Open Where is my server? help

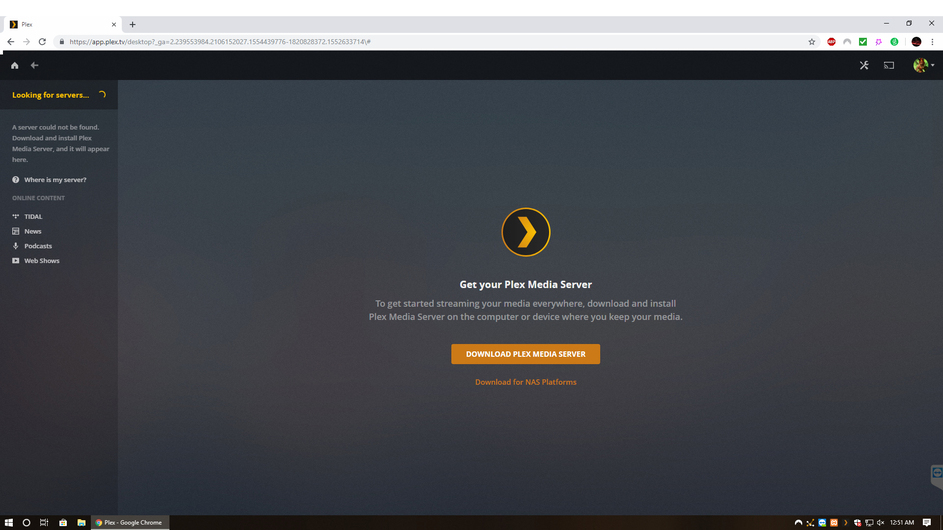(49, 180)
